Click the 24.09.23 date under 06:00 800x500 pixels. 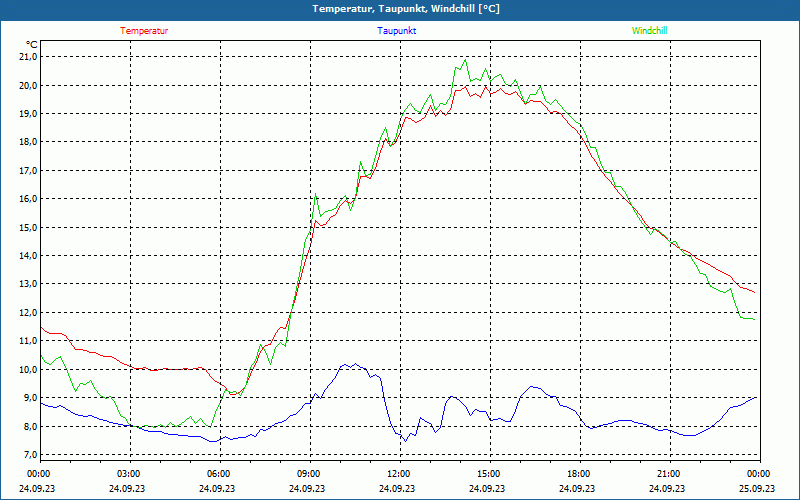pyautogui.click(x=218, y=488)
